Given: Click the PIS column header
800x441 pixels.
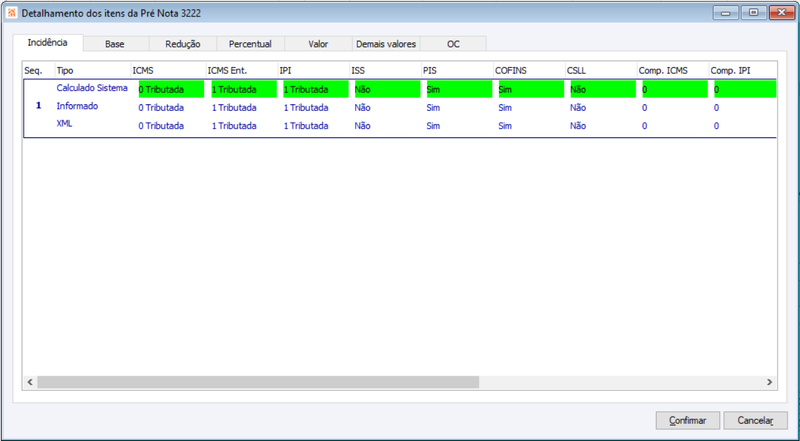Looking at the screenshot, I should 458,71.
